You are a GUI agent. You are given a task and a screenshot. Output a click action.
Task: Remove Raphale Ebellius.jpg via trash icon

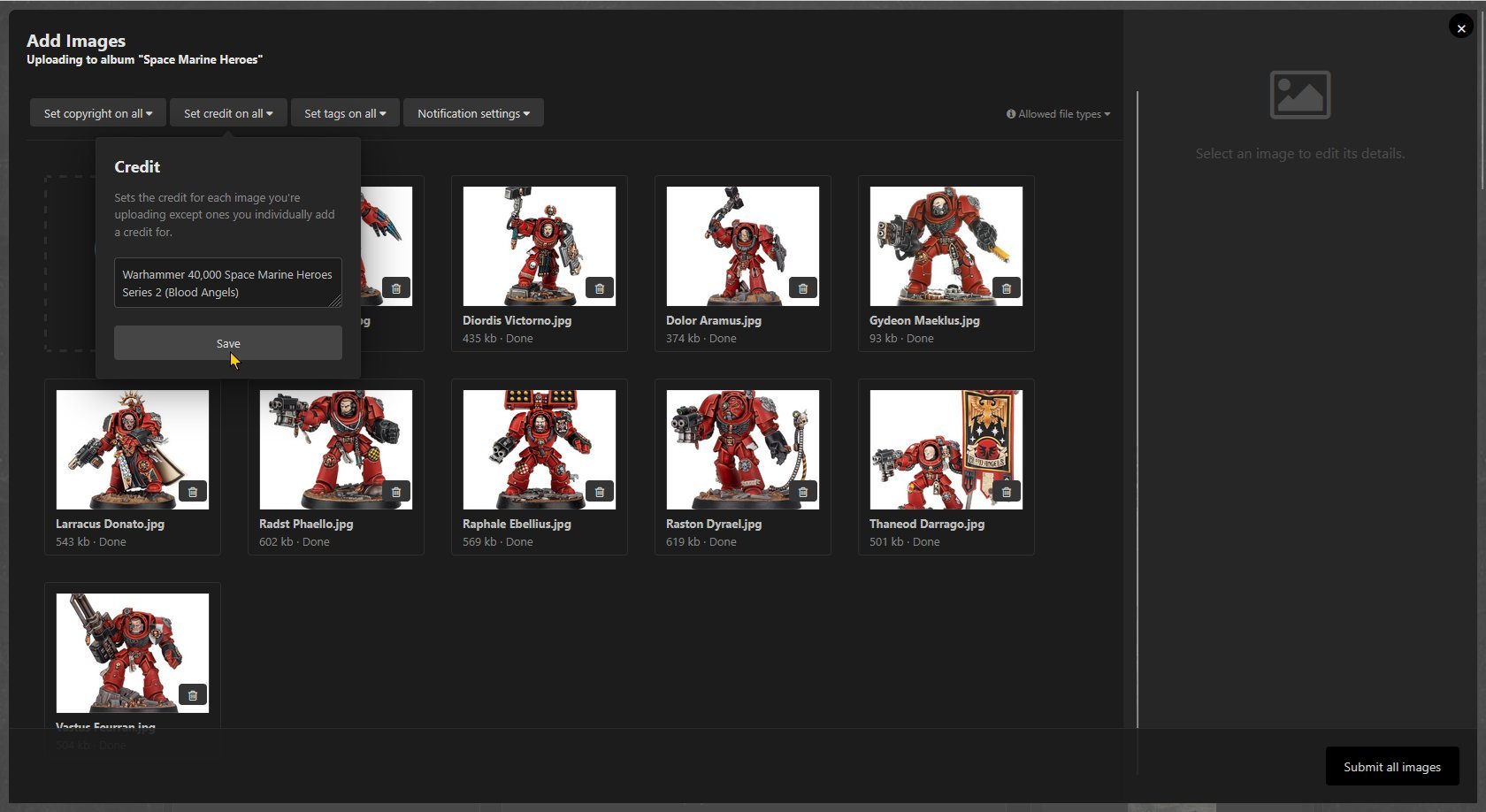(599, 492)
